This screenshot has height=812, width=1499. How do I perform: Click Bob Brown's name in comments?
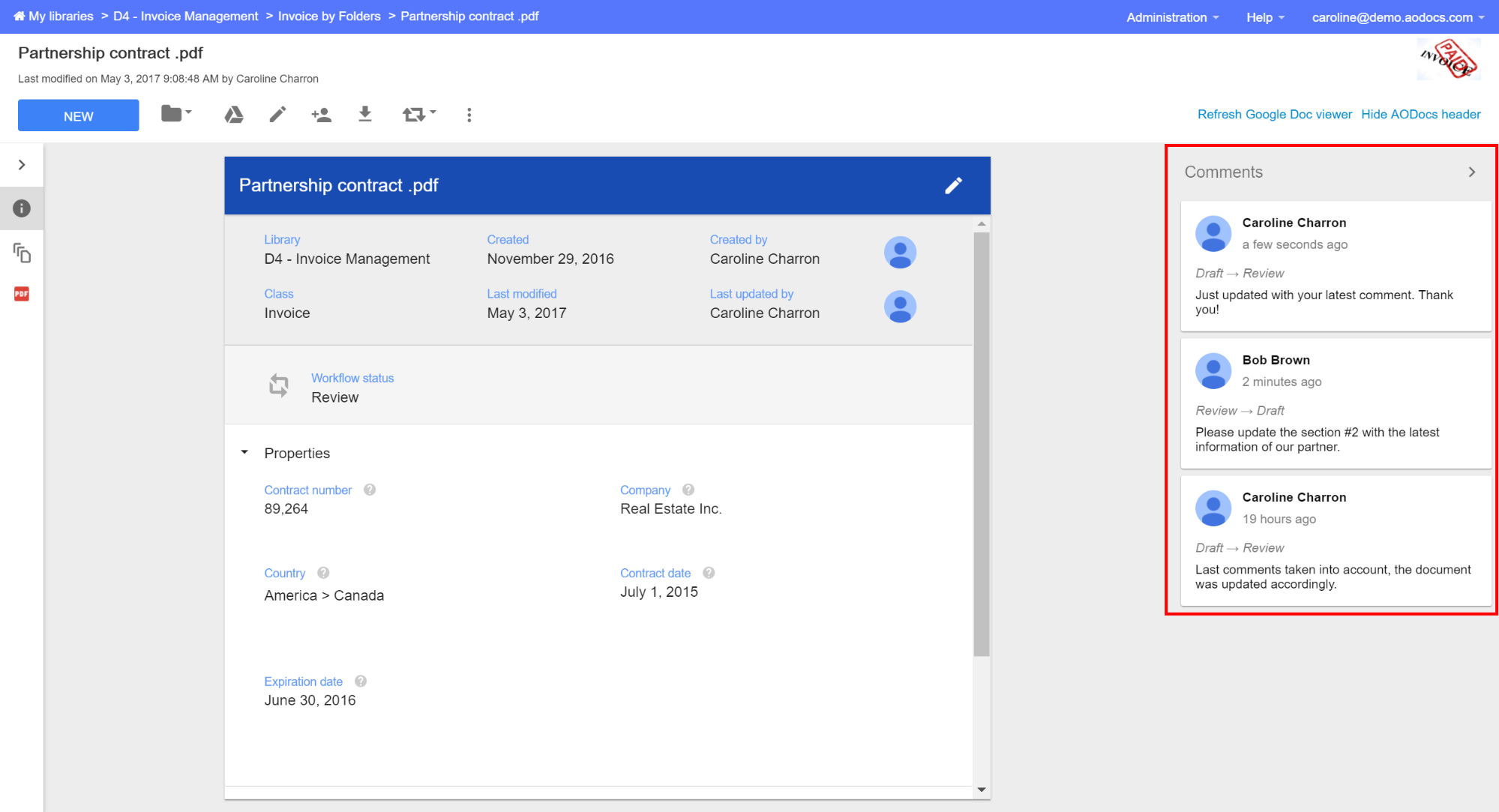(x=1276, y=360)
